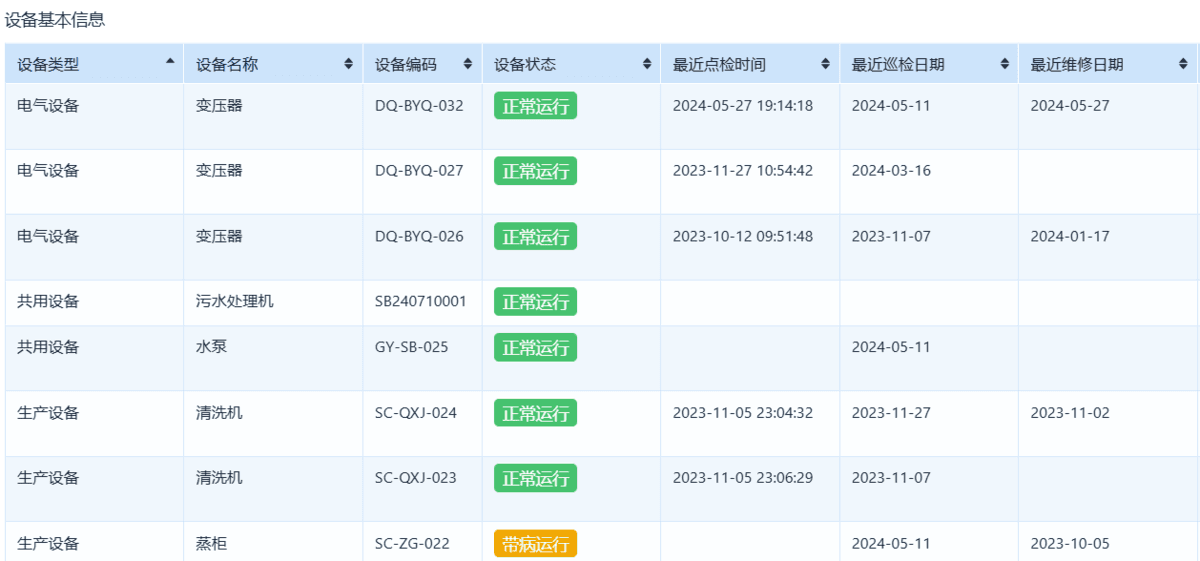Select device code SC-QXJ-023

pos(416,477)
